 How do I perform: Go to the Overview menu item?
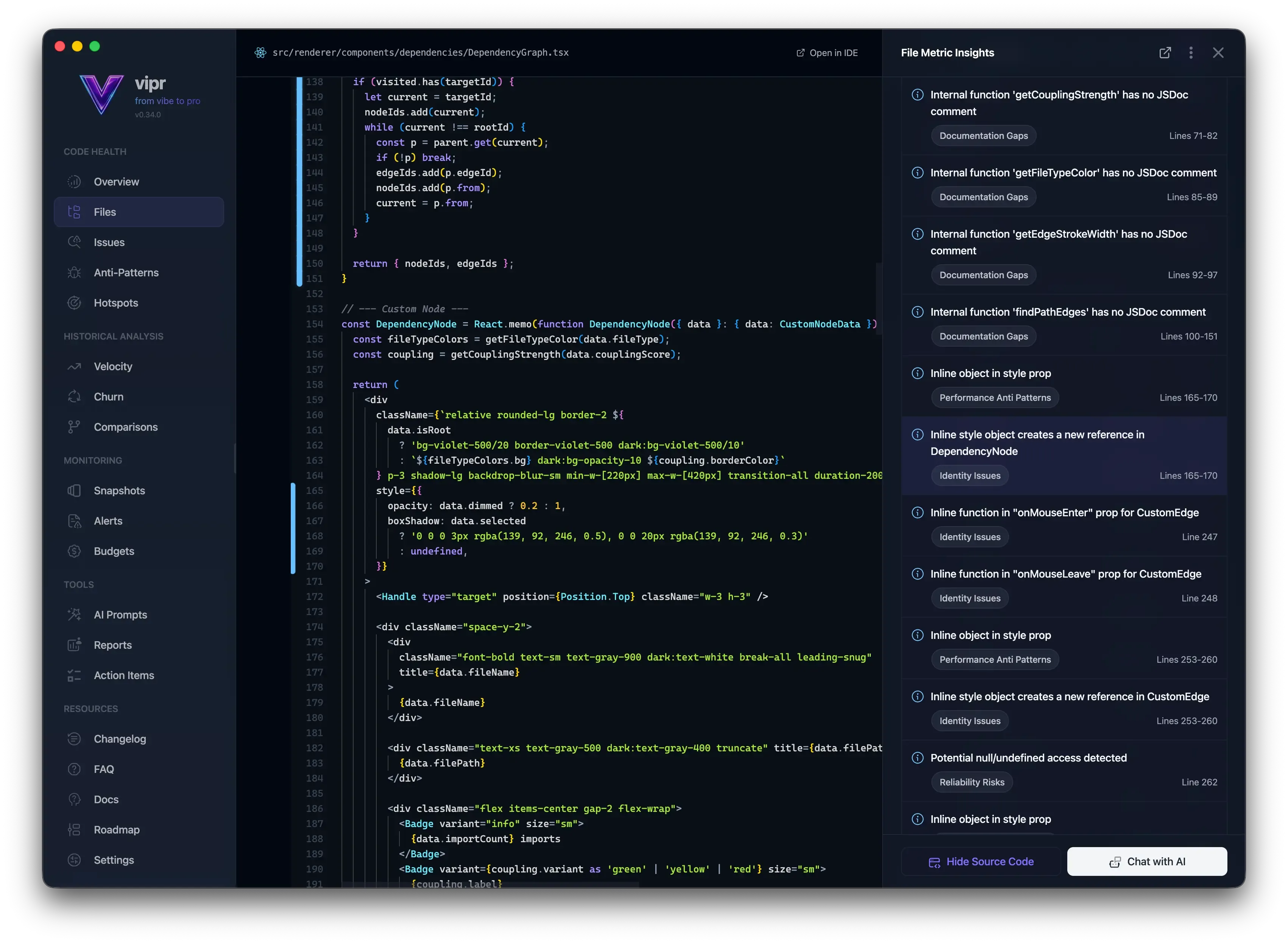(139, 182)
